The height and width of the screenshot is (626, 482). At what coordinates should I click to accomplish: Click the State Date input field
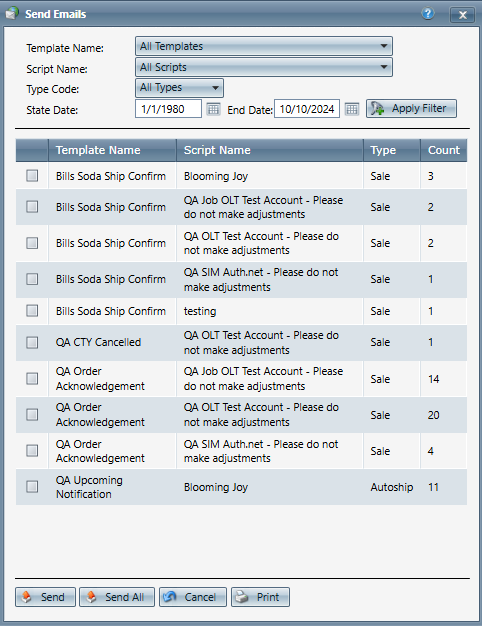pos(168,109)
